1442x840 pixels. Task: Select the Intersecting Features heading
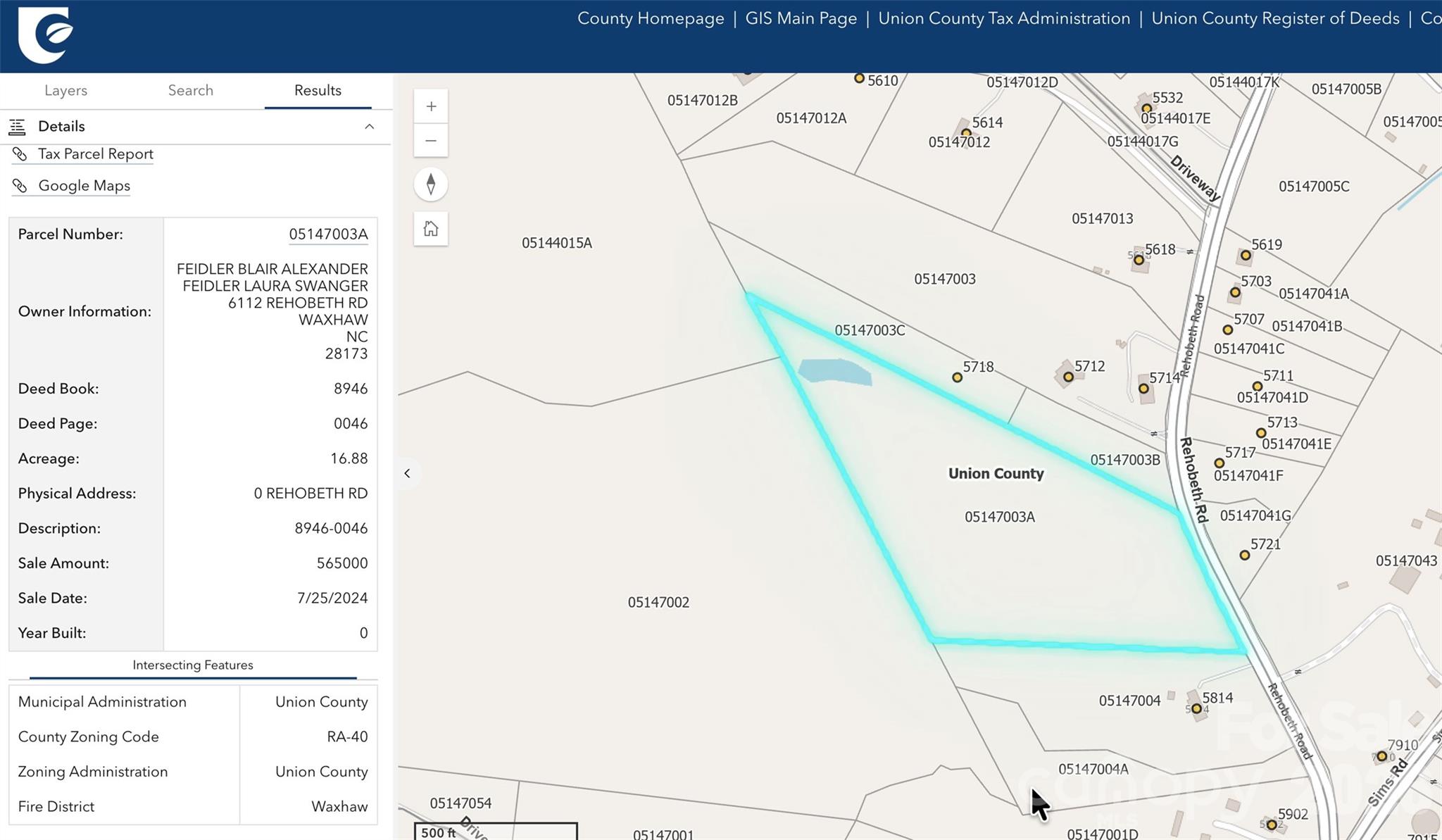(192, 665)
